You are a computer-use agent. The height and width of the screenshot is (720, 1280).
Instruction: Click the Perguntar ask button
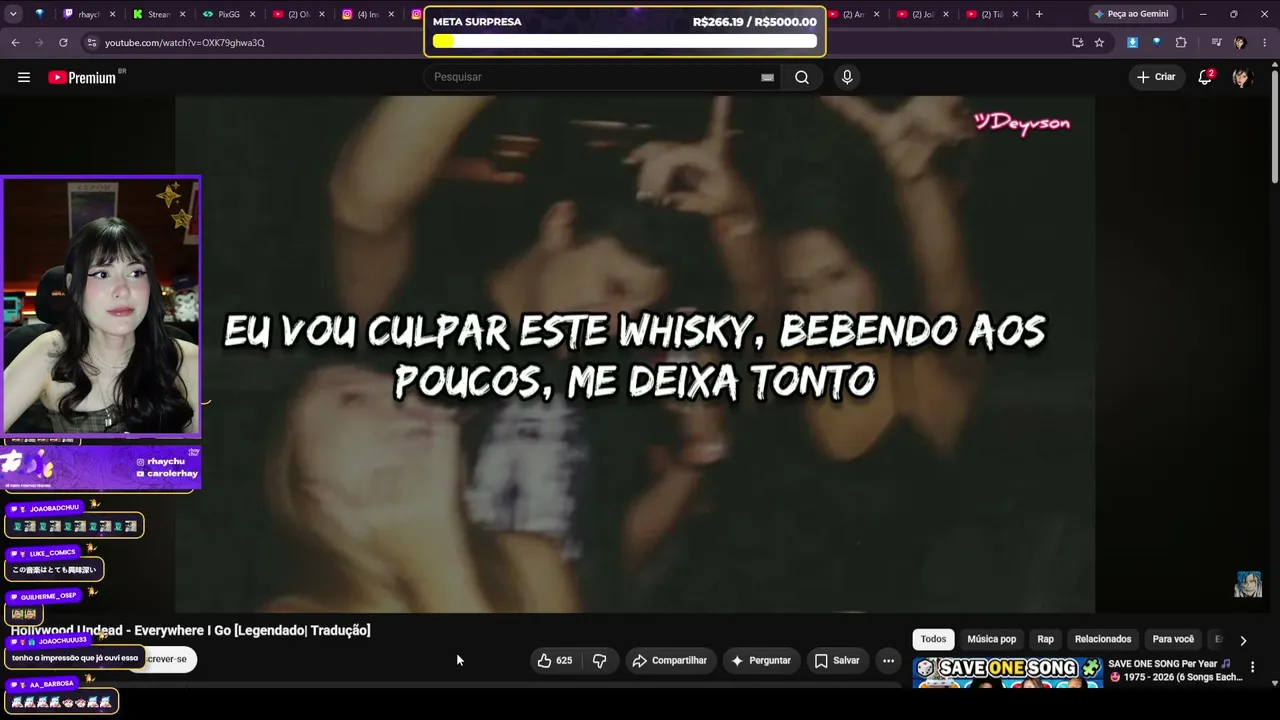pyautogui.click(x=761, y=660)
